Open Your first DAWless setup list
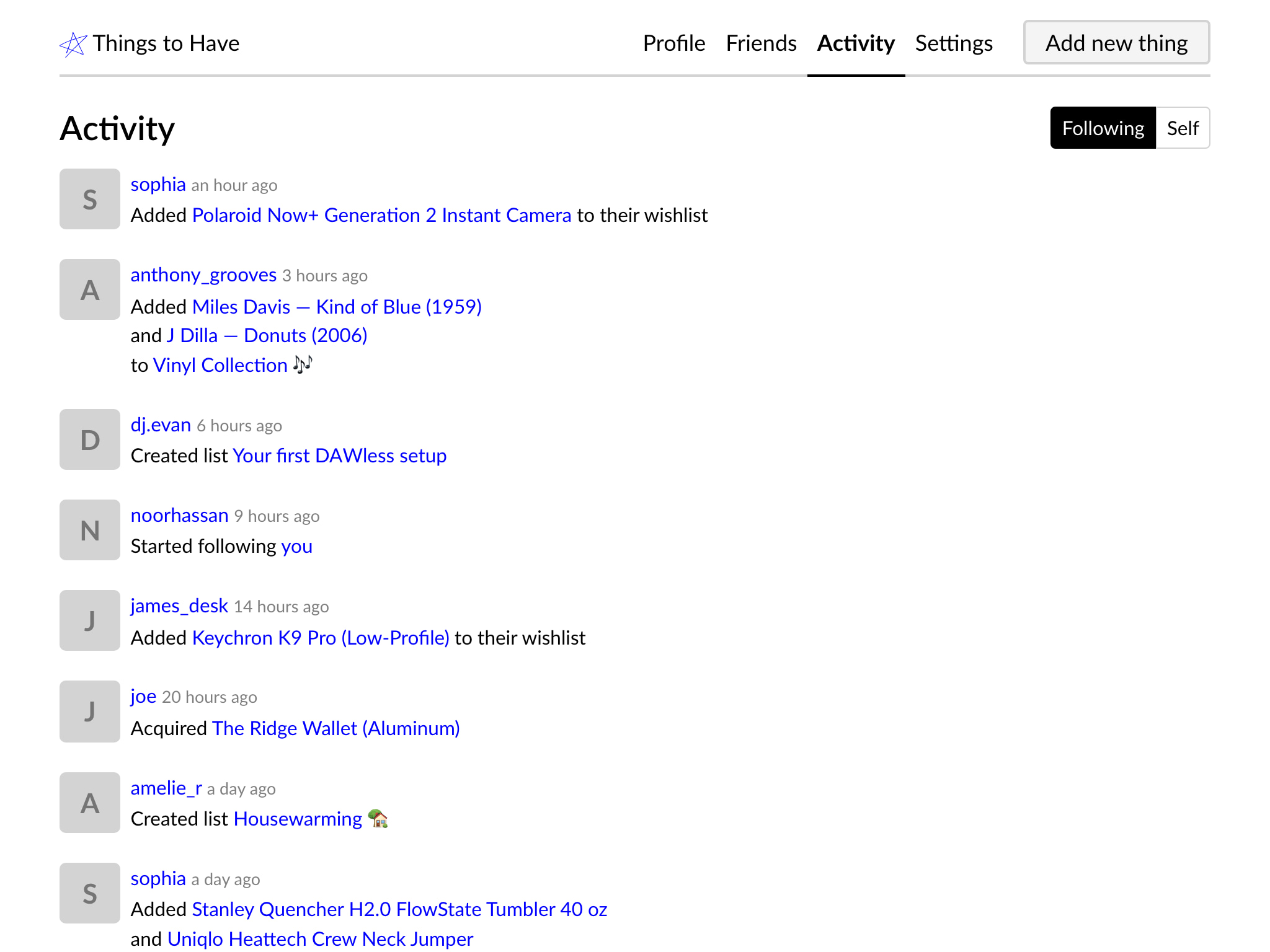Screen dimensions: 1270x952 340,456
